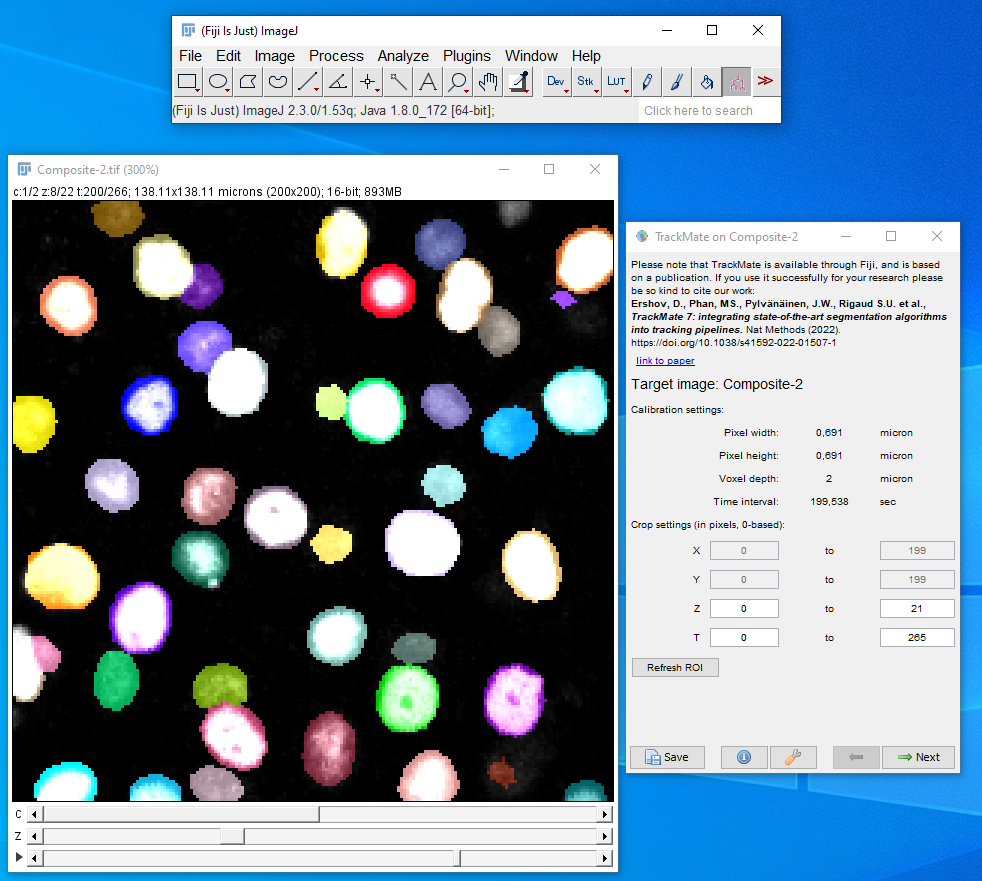This screenshot has width=982, height=881.
Task: Open TrackMate wrench settings button
Action: pos(793,757)
